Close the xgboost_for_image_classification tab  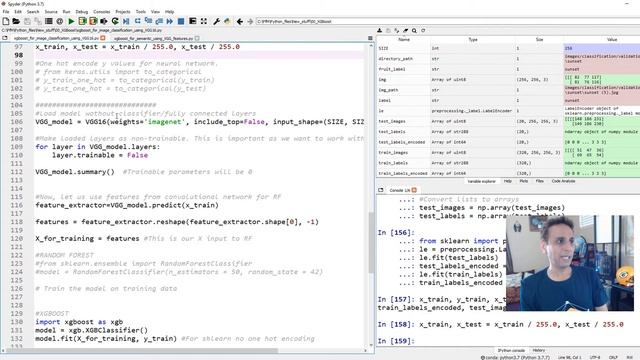pyautogui.click(x=103, y=38)
